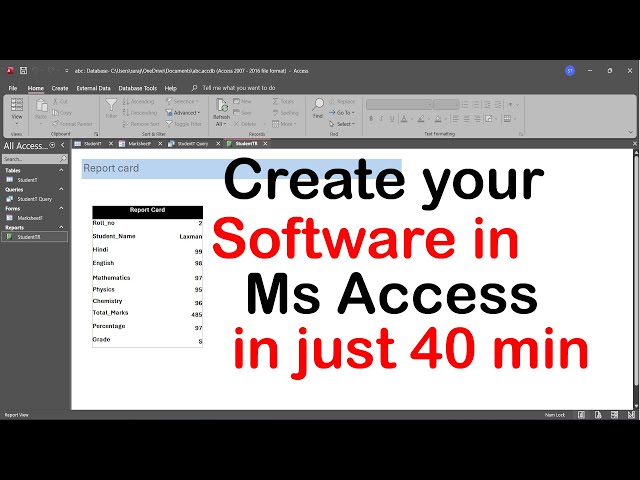Click the Toggle Filter button

(184, 124)
